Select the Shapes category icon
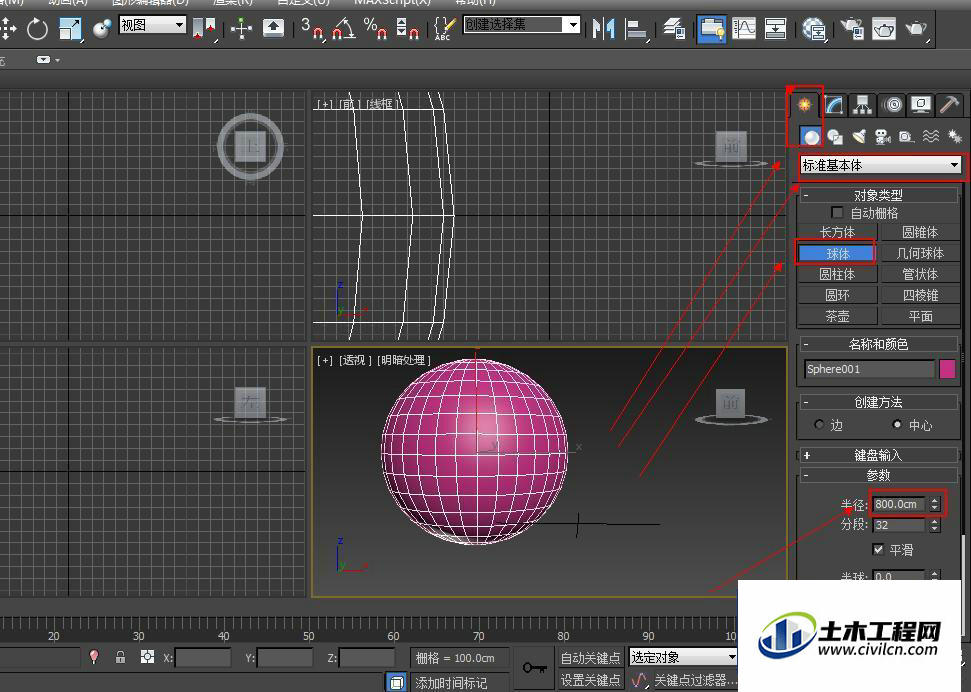The width and height of the screenshot is (971, 692). coord(835,136)
